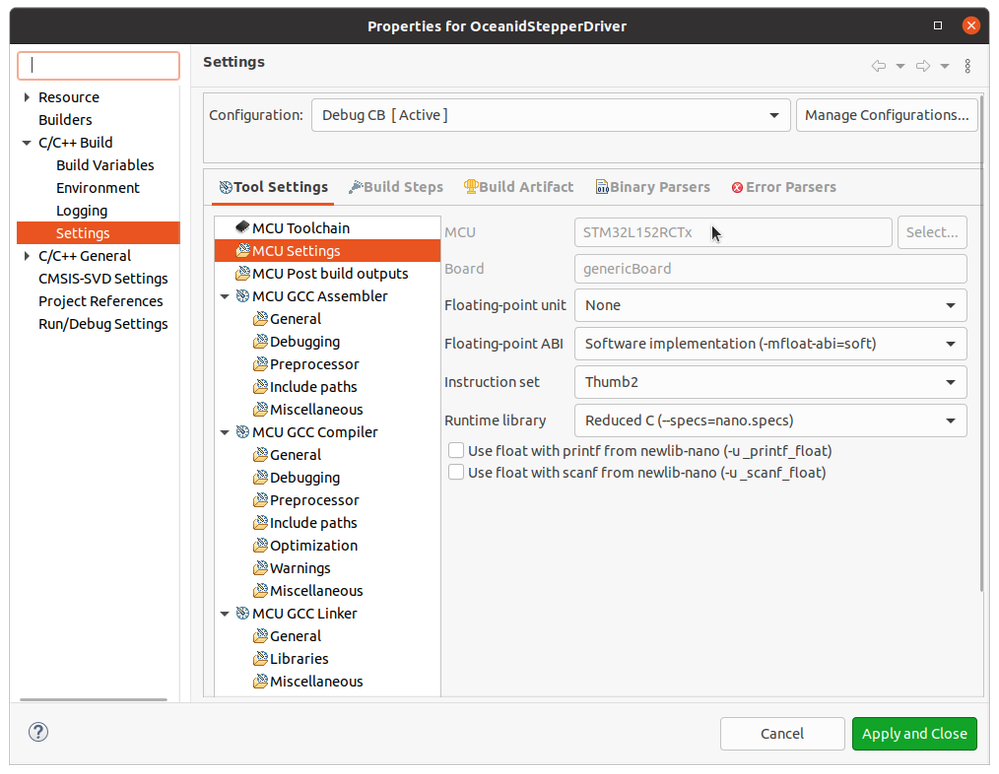
Task: Expand the Resource tree node
Action: (27, 97)
